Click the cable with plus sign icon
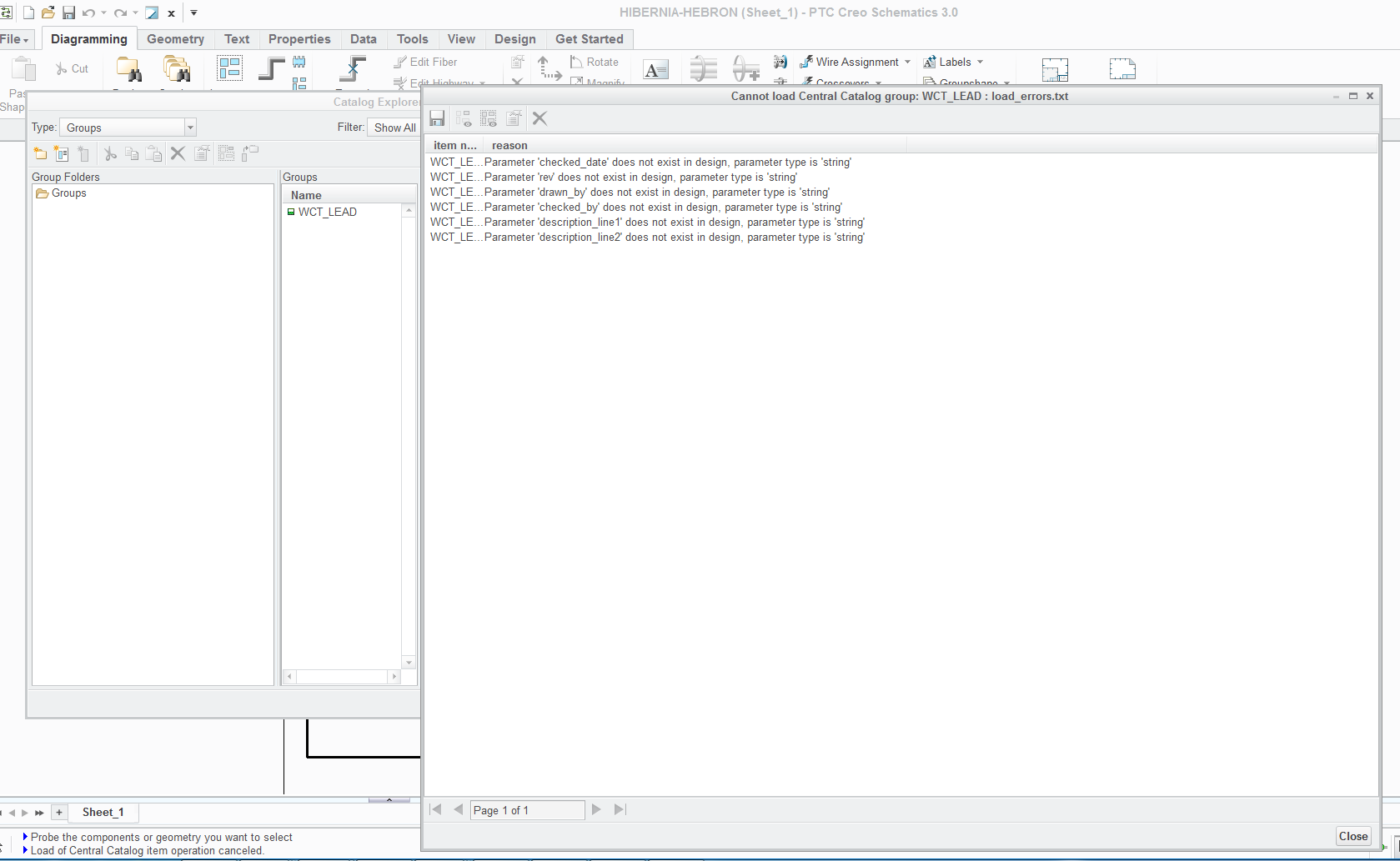This screenshot has height=861, width=1400. [745, 68]
